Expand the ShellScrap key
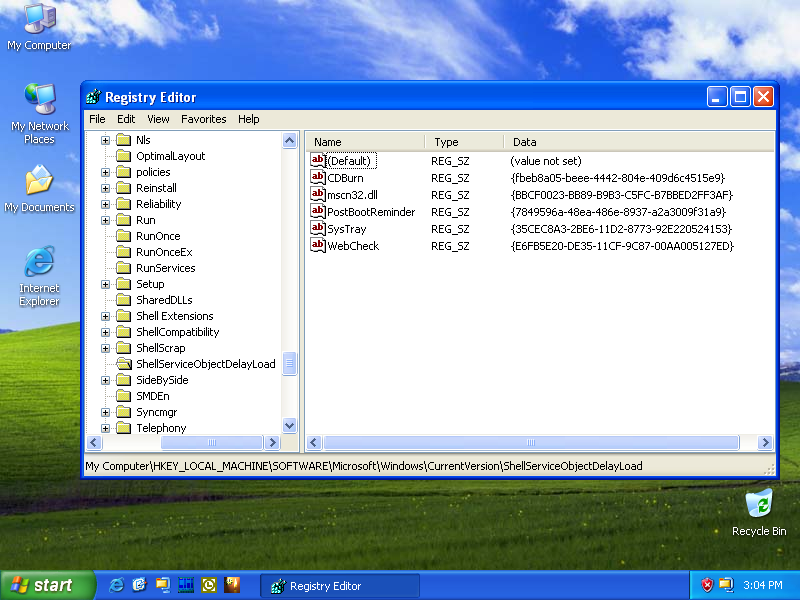800x600 pixels. click(x=105, y=348)
